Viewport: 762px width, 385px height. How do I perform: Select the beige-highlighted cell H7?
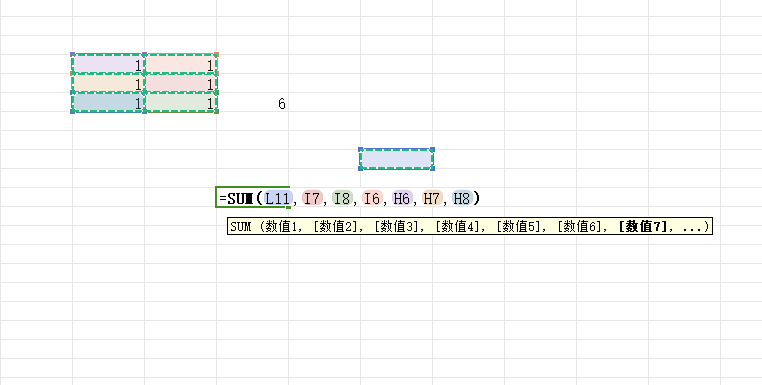tap(108, 84)
